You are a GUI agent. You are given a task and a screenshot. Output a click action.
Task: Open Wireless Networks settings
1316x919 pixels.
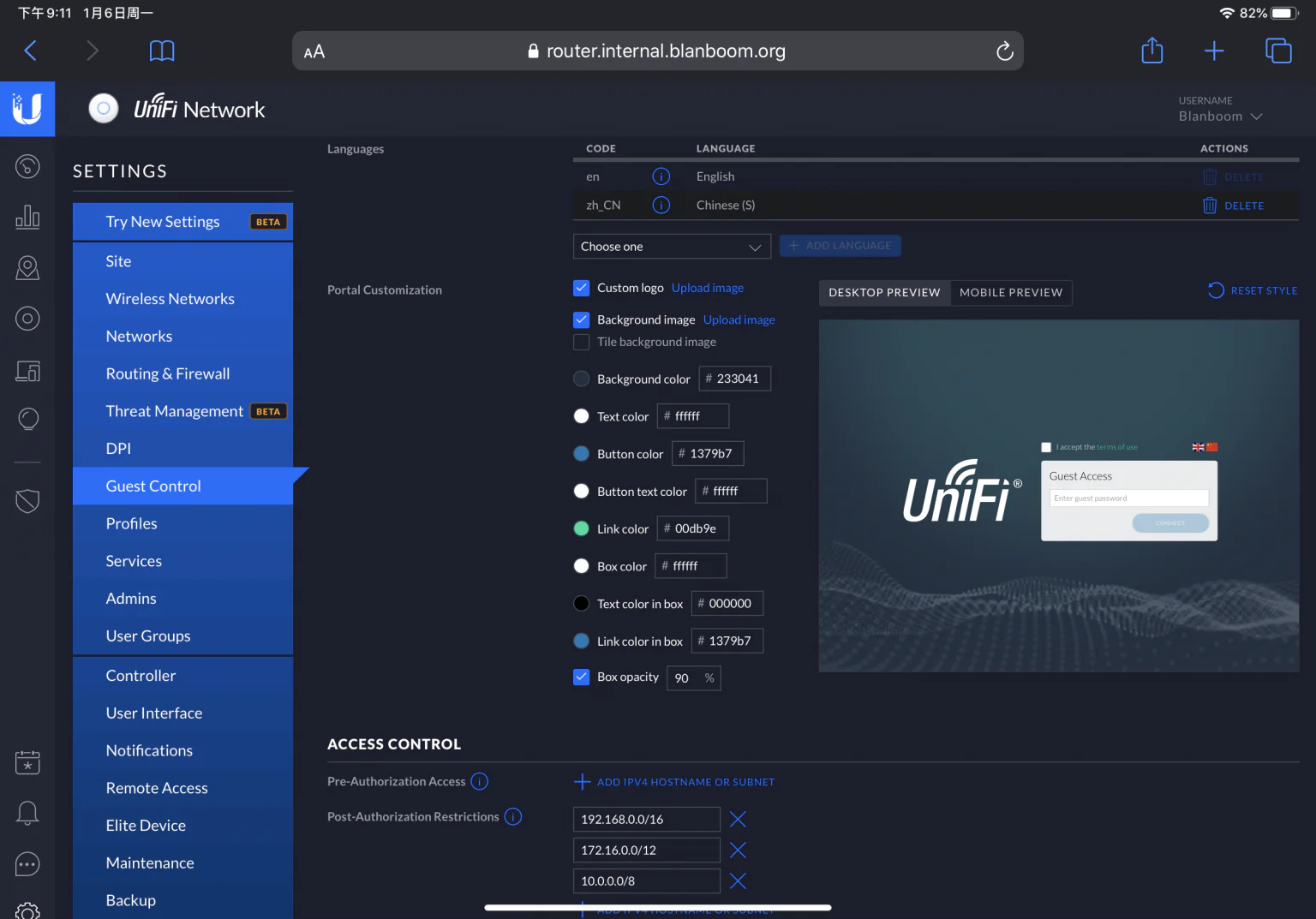(x=170, y=298)
